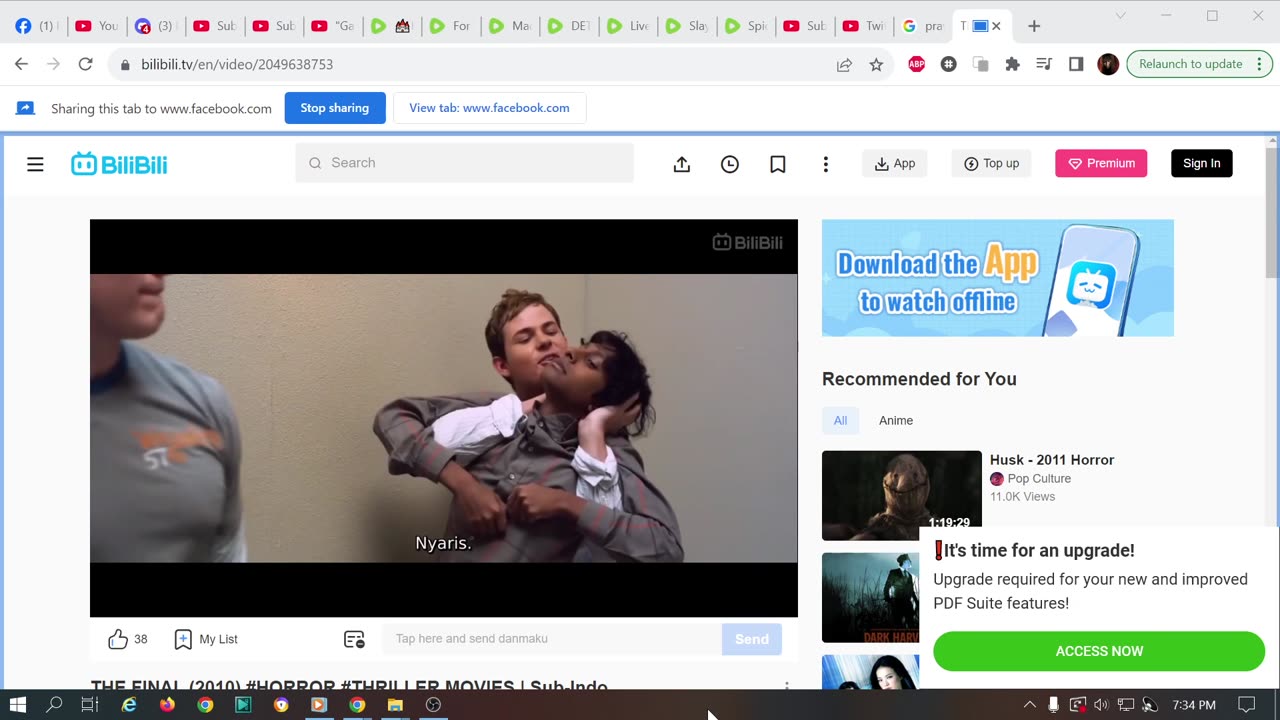Open the volume control in system tray

tap(1101, 705)
